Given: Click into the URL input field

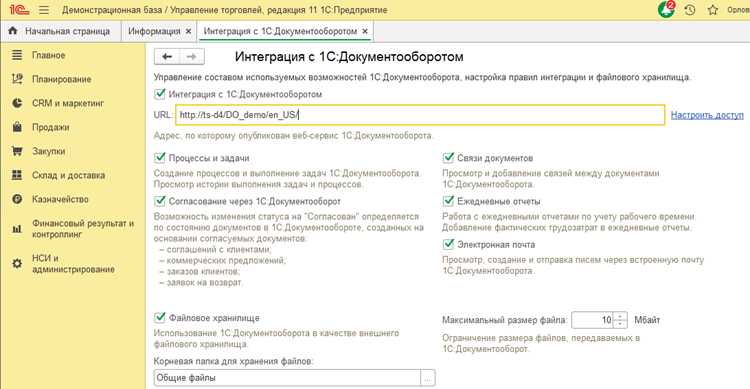Looking at the screenshot, I should click(x=420, y=115).
